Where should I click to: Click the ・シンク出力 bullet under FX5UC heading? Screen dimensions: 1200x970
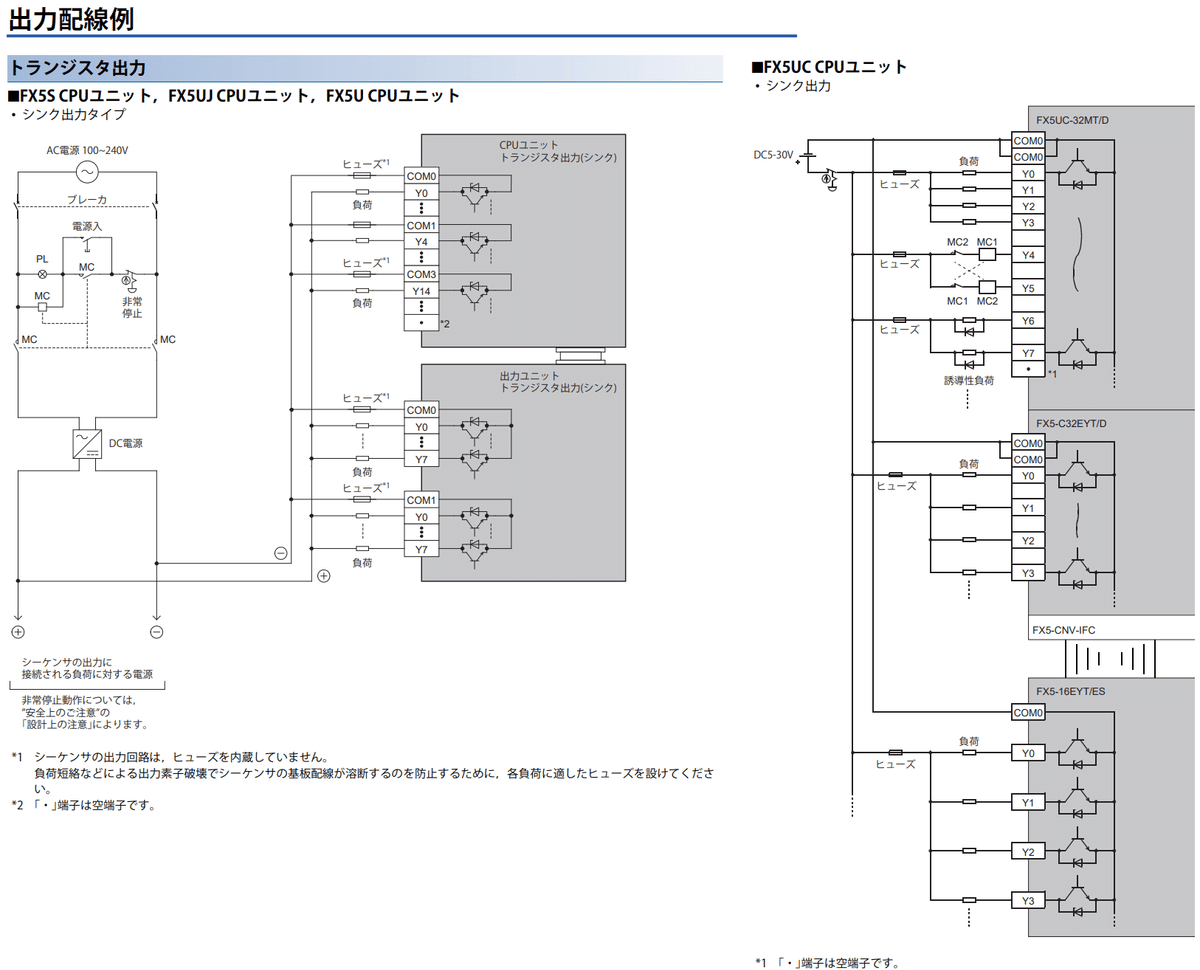pyautogui.click(x=793, y=87)
